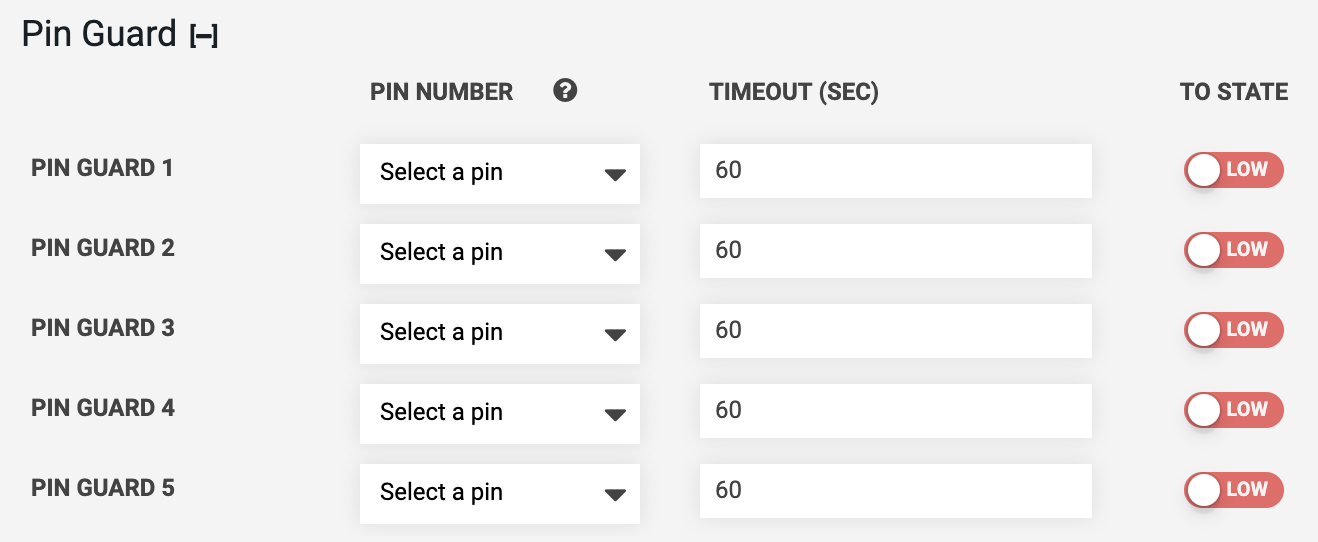Image resolution: width=1318 pixels, height=542 pixels.
Task: Collapse the Pin Guard section
Action: 204,37
